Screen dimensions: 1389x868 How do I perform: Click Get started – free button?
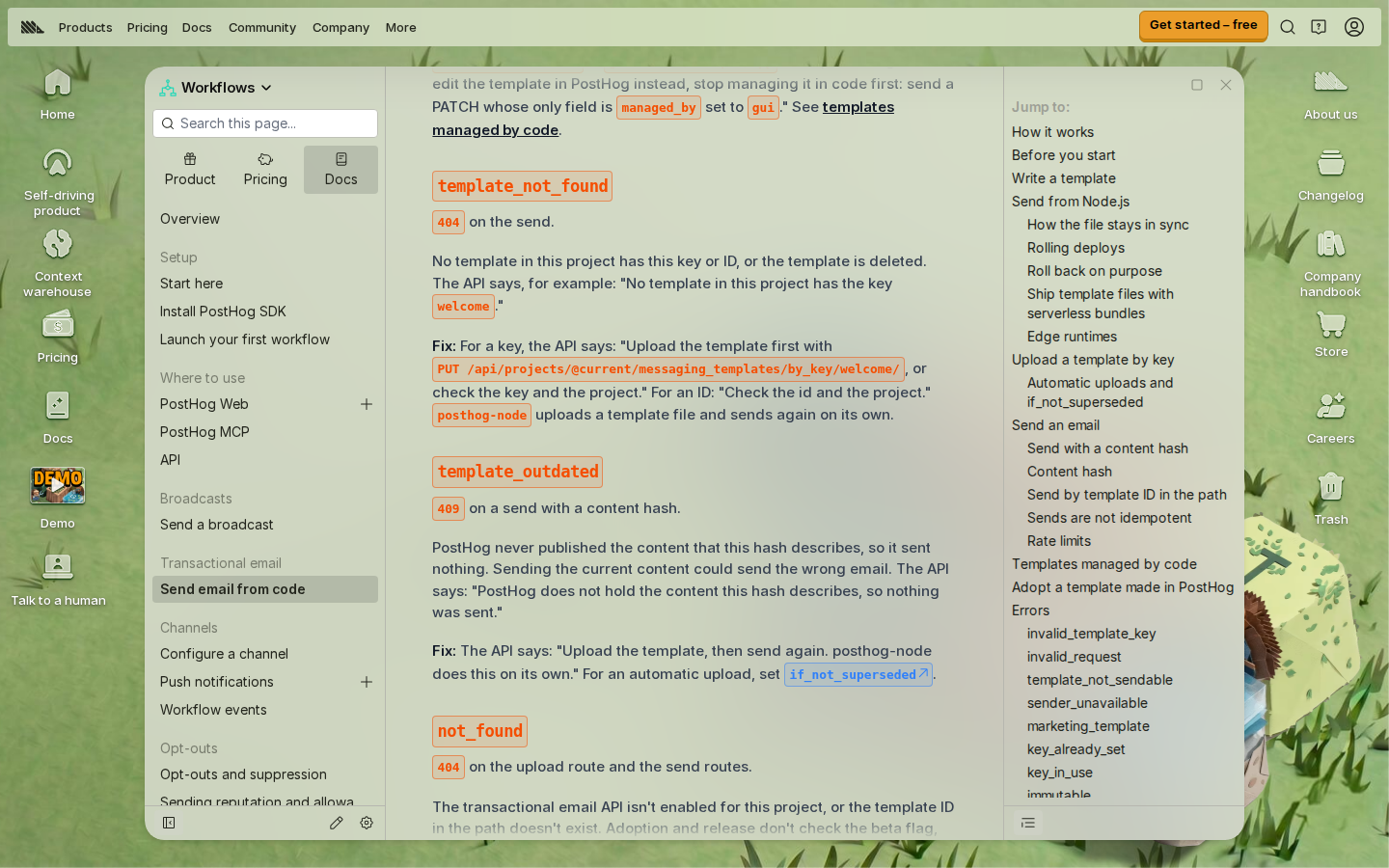(x=1203, y=25)
